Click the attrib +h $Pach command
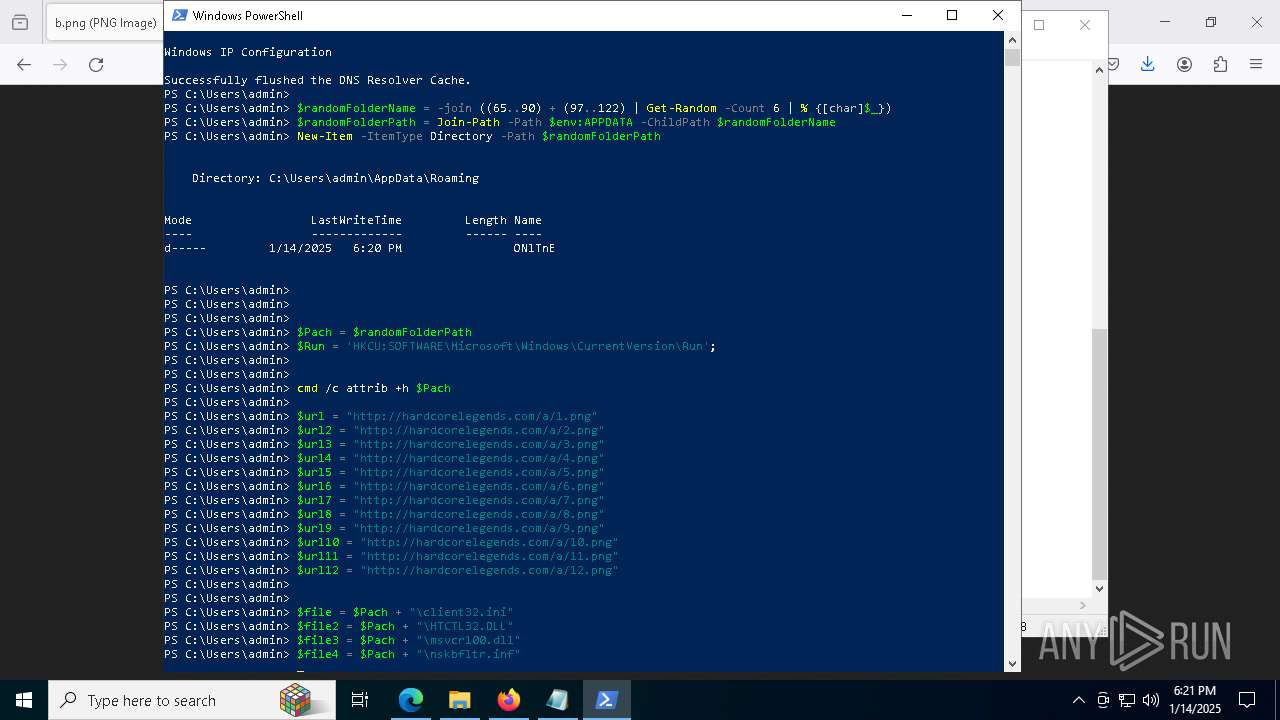Viewport: 1280px width, 720px height. tap(374, 388)
